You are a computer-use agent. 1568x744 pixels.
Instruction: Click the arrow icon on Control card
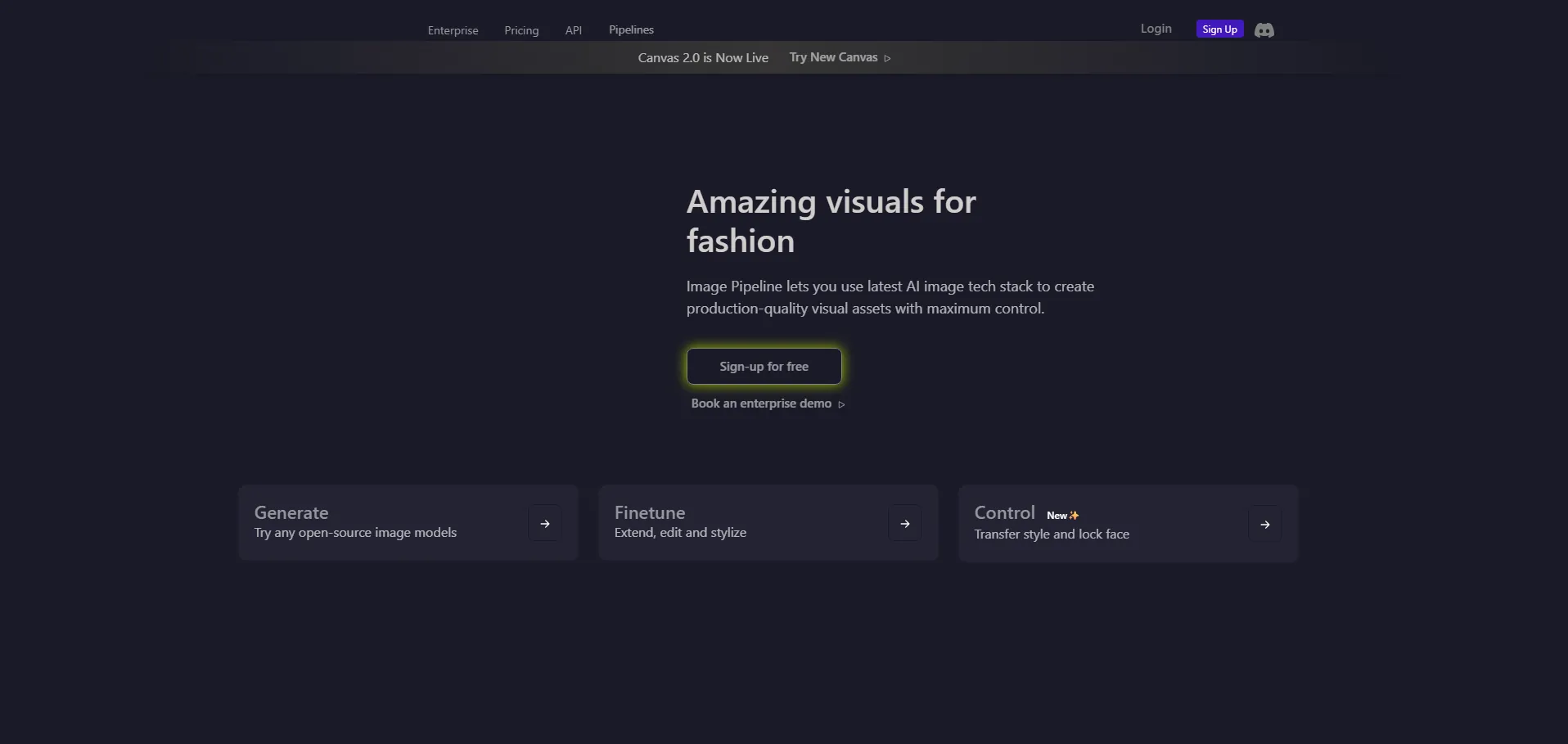click(1265, 525)
